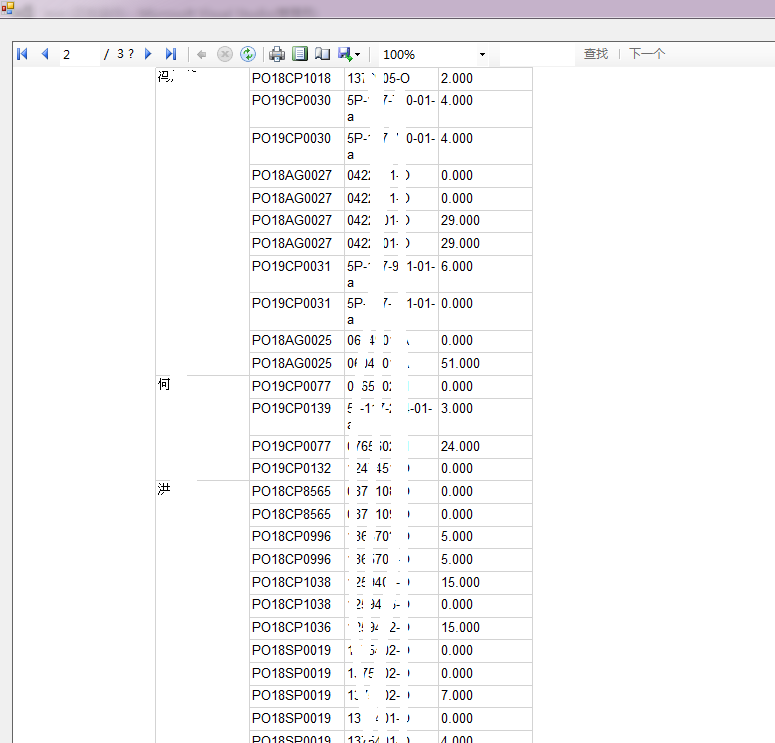775x743 pixels.
Task: Click value 6.000 in PO19CP0031 row
Action: 457,266
